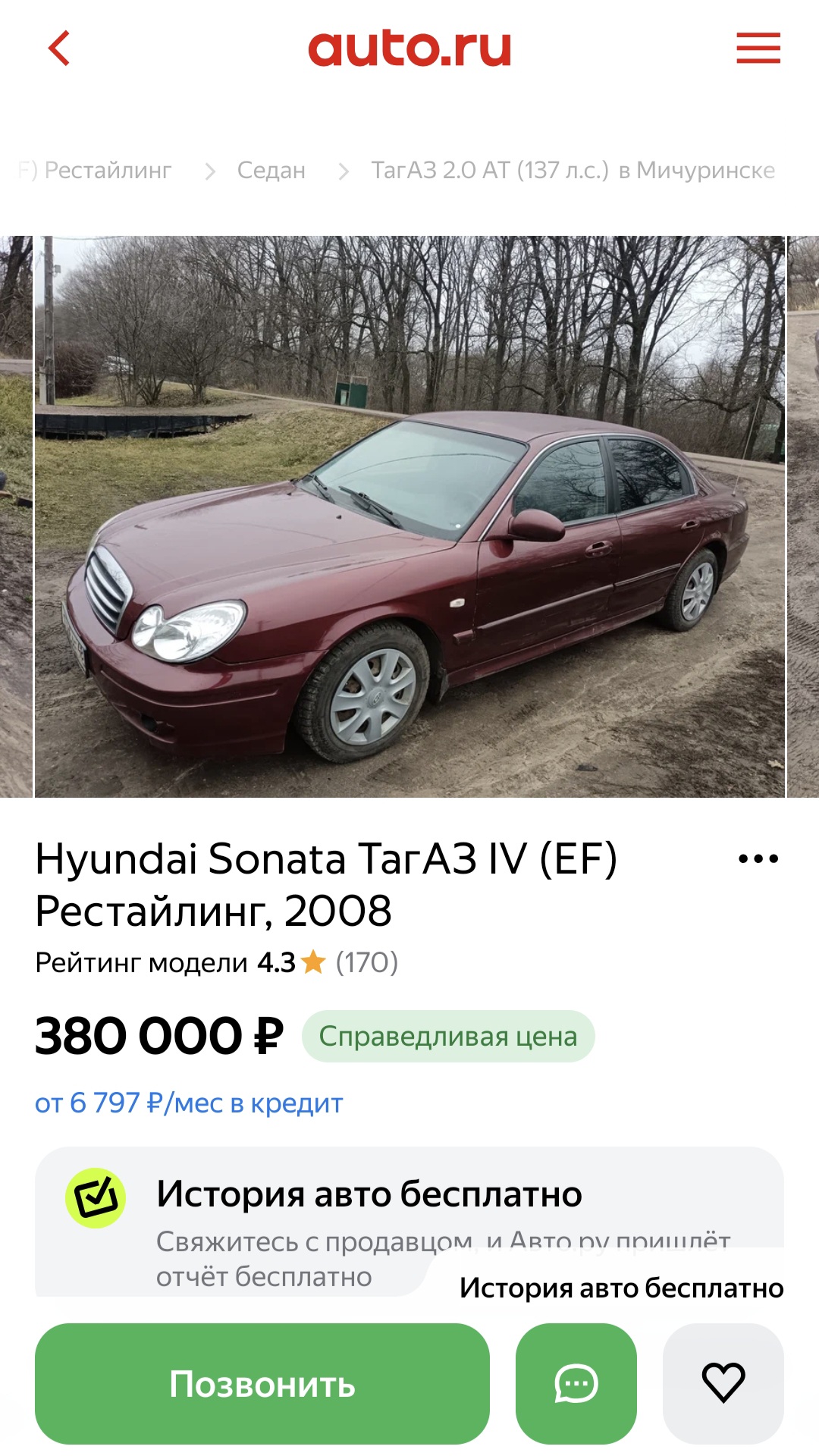Screen dimensions: 819x1456
Task: Click the chevron before ТагАЗ 2.0 AT breadcrumb
Action: (x=344, y=171)
